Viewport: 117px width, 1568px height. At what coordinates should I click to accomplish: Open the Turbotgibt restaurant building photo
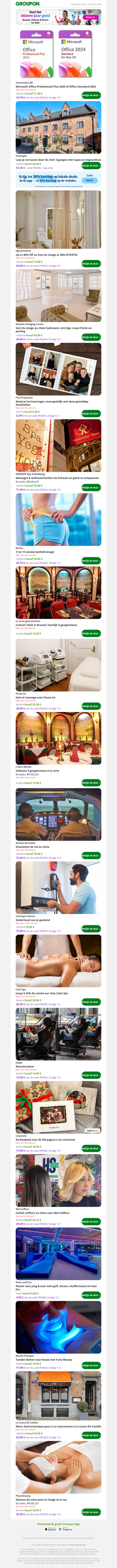(x=58, y=127)
